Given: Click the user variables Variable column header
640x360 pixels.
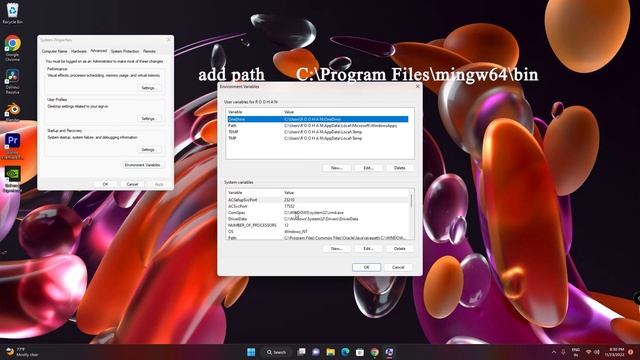Looking at the screenshot, I should tap(254, 112).
